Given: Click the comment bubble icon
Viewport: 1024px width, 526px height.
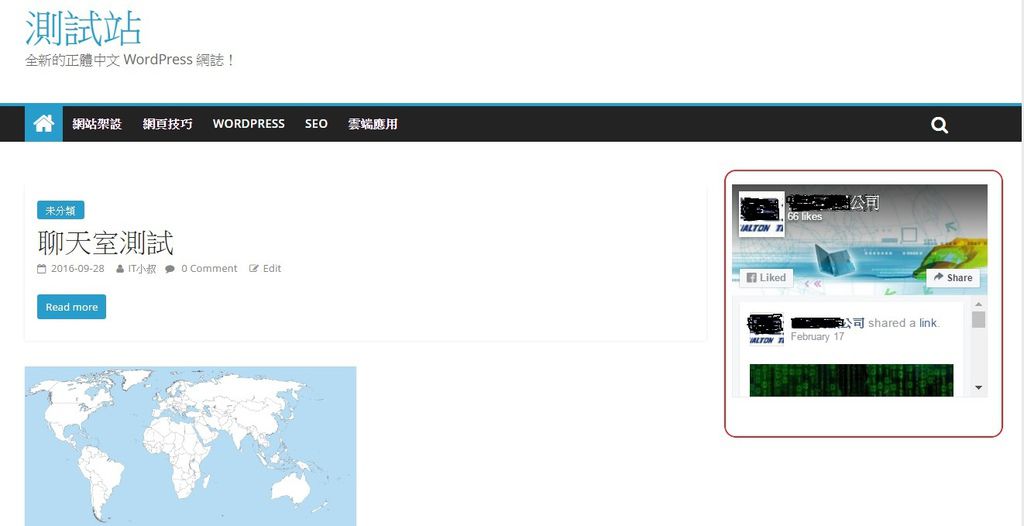Looking at the screenshot, I should click(170, 269).
